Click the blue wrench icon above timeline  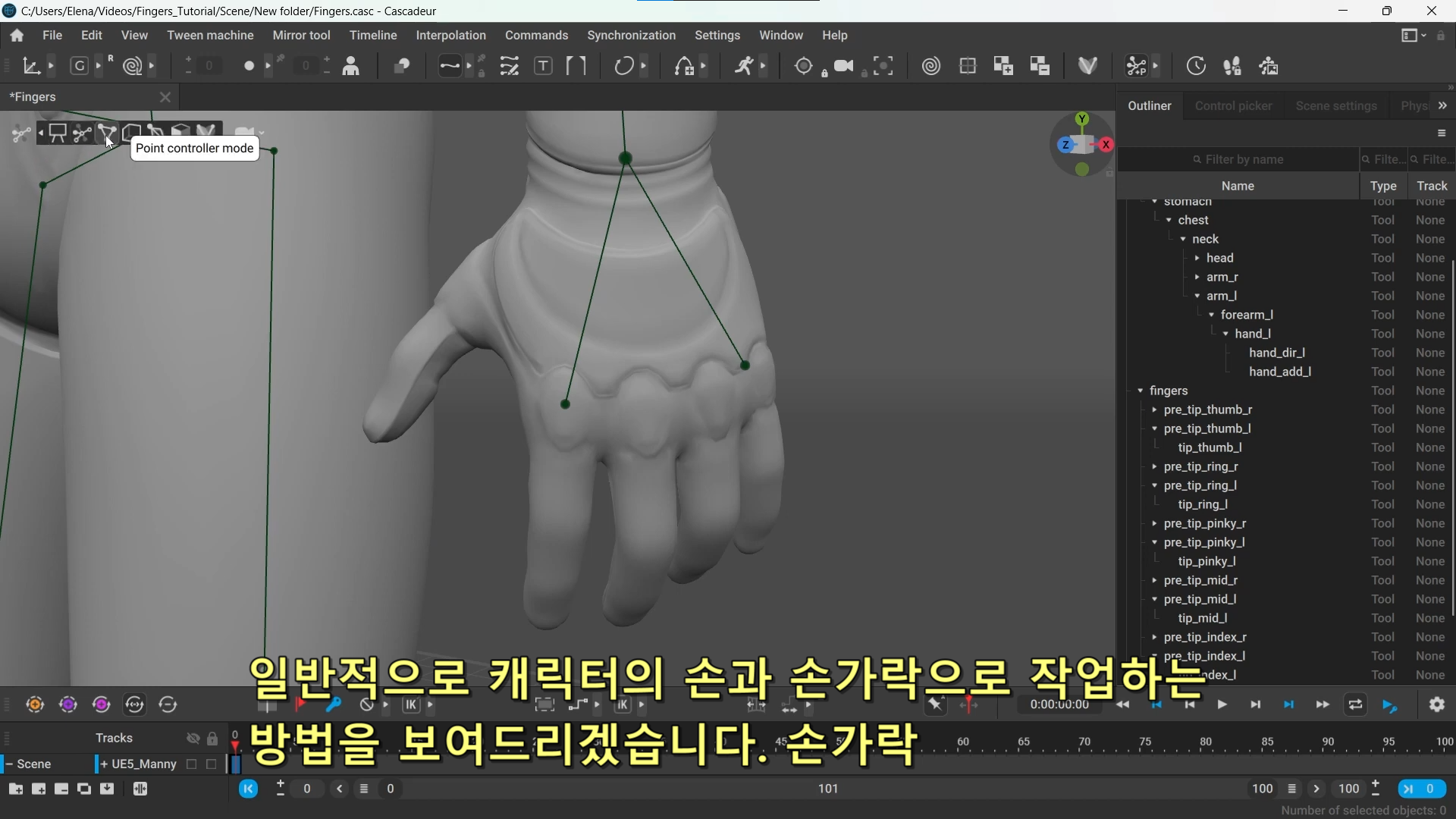333,705
